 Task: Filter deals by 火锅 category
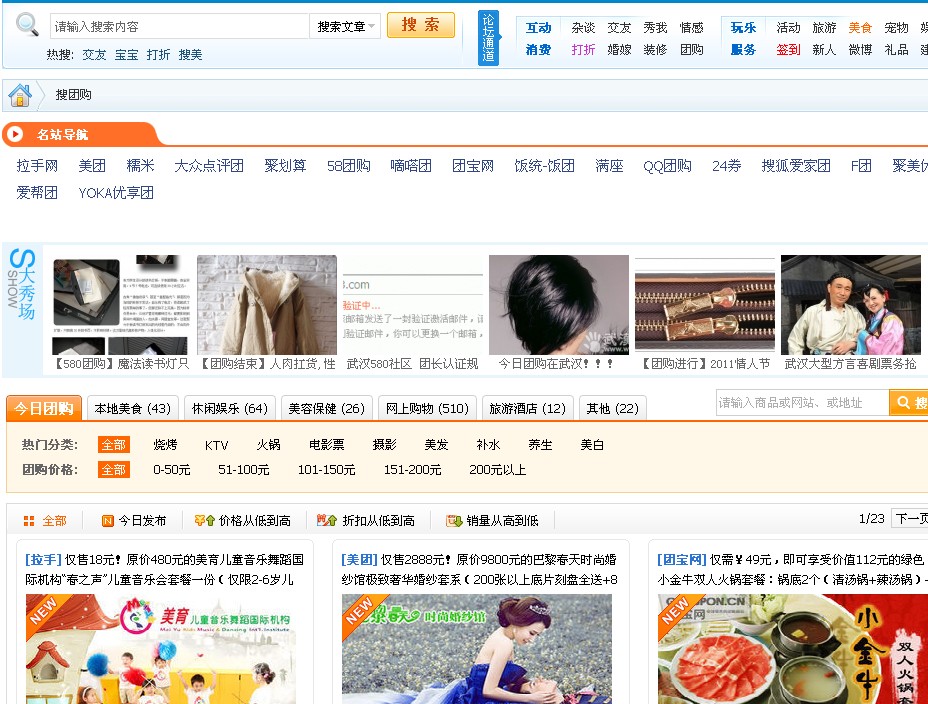coord(269,445)
